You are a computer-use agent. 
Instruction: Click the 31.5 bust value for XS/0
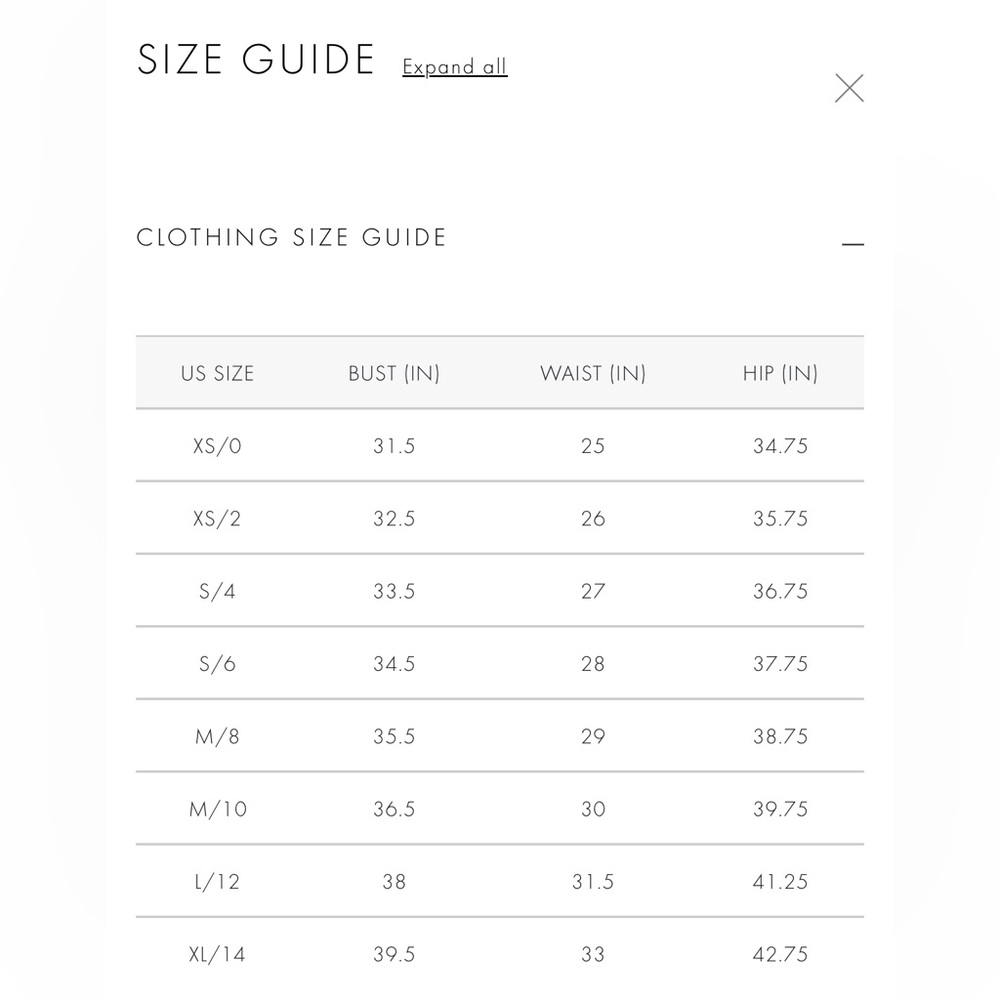pos(394,446)
